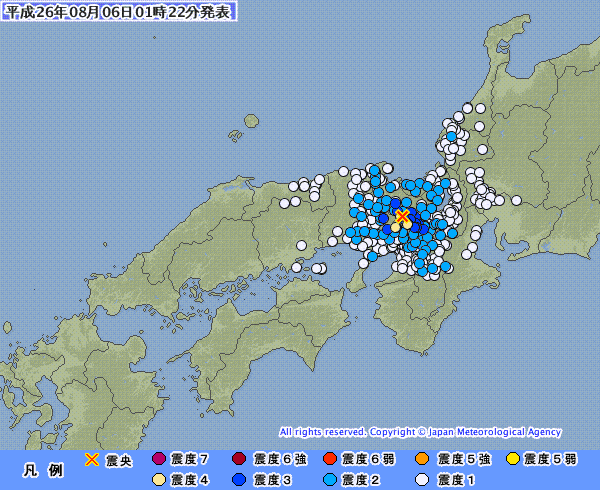Click the 震度3 legend label

click(x=272, y=480)
